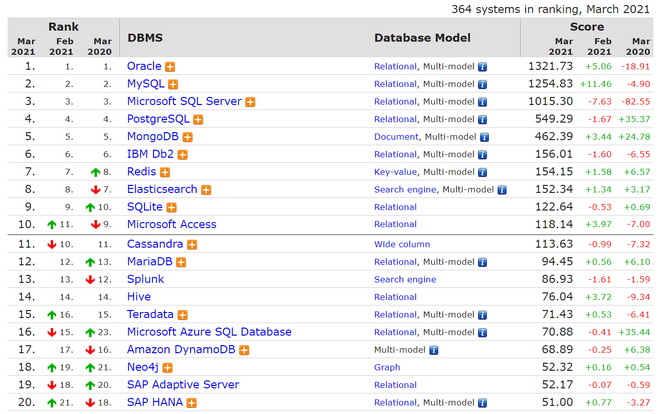Click the blue info icon in PostgreSQL row

pos(483,120)
